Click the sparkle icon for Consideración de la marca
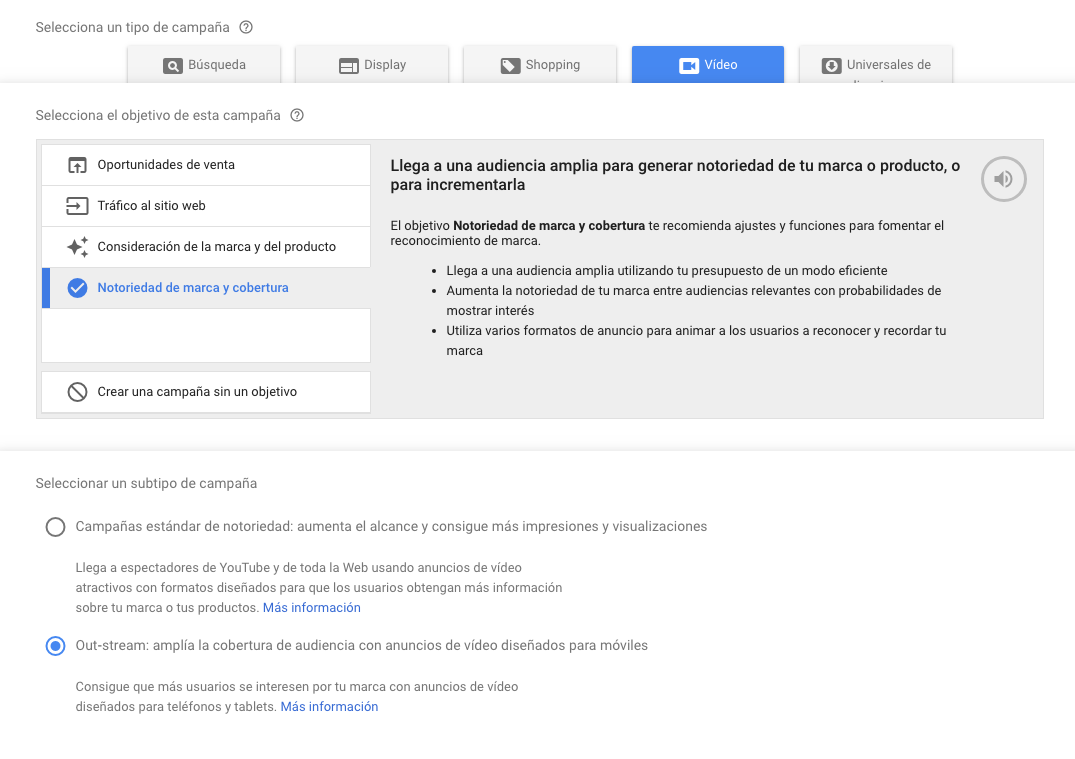Image resolution: width=1075 pixels, height=759 pixels. click(77, 247)
